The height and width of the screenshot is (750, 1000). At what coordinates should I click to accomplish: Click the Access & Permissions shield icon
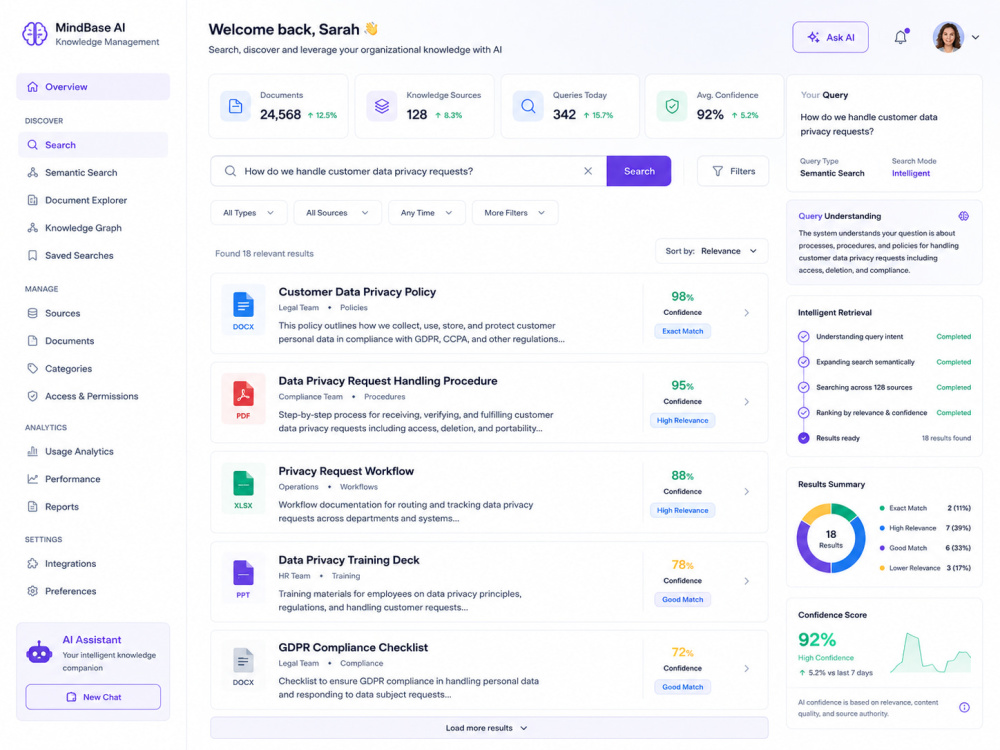point(33,396)
